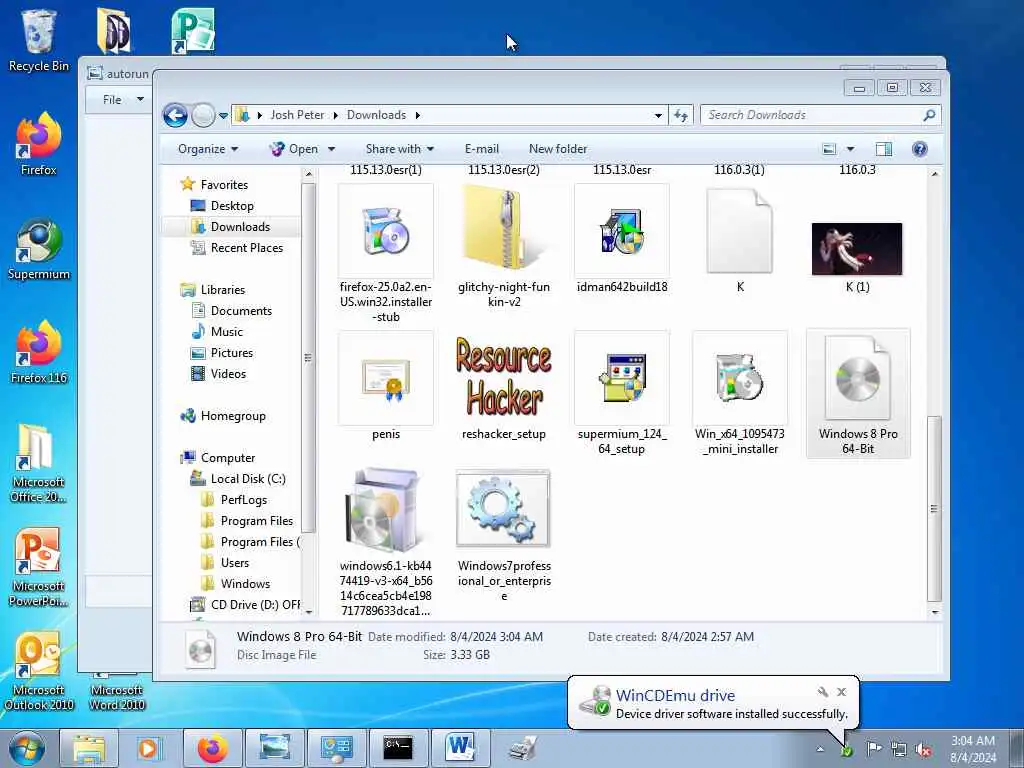The width and height of the screenshot is (1024, 768).
Task: Open Documents library
Action: [241, 311]
